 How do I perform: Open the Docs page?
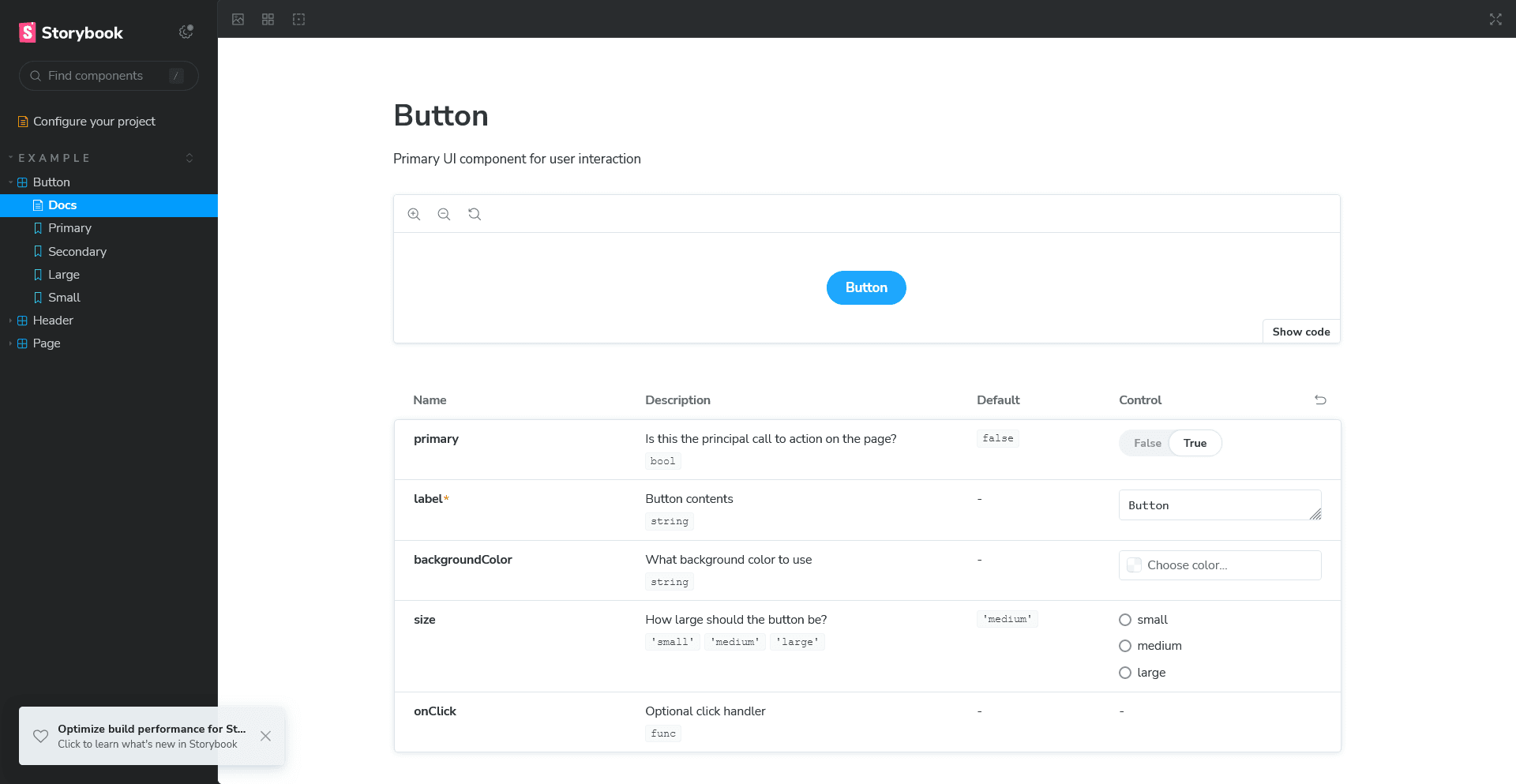(x=109, y=205)
